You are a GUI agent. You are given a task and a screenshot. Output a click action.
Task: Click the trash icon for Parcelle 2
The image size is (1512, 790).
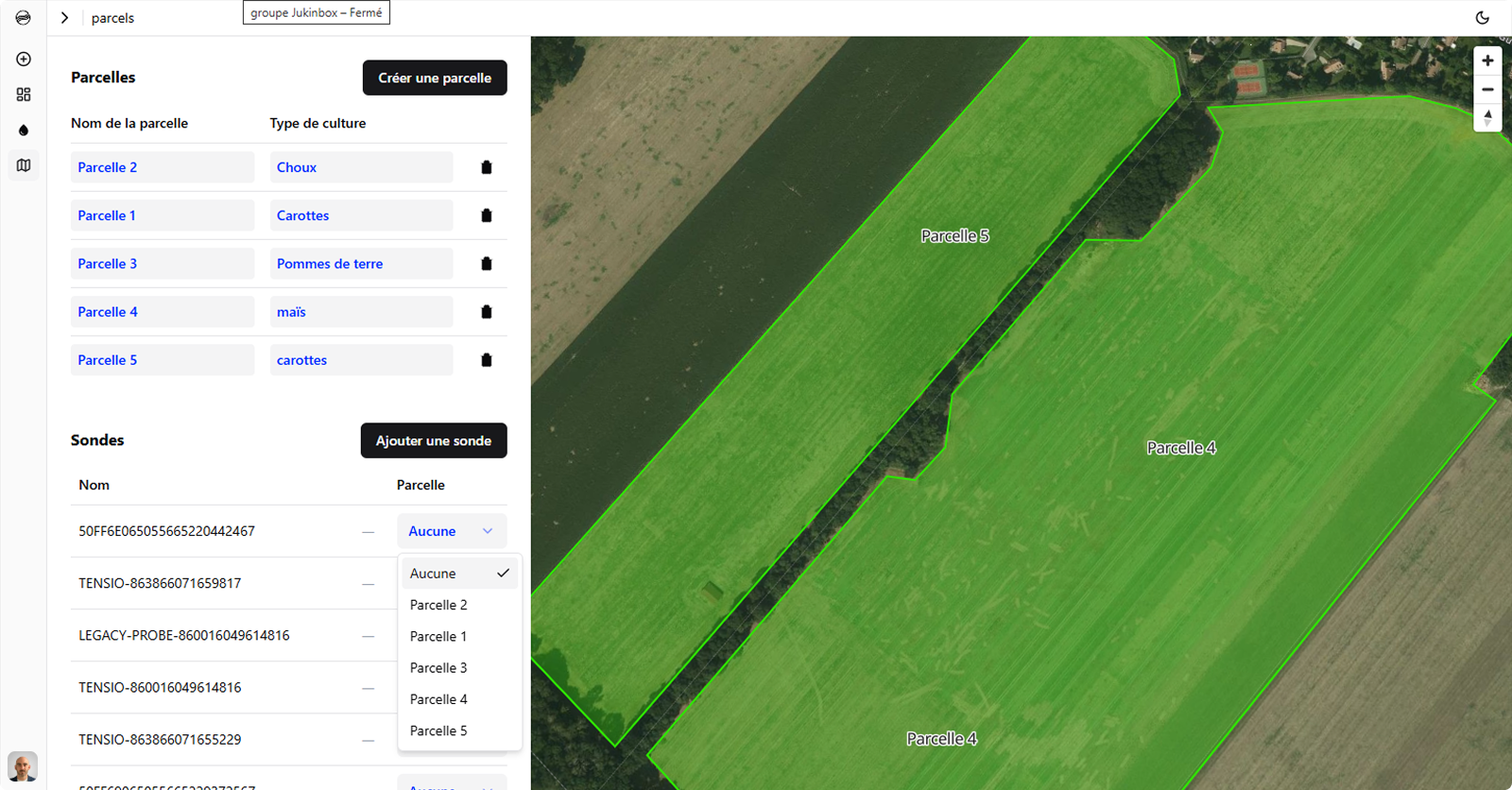pyautogui.click(x=486, y=167)
